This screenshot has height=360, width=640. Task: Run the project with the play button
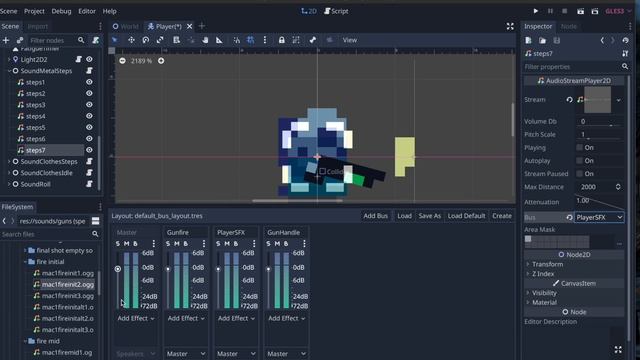tap(536, 11)
